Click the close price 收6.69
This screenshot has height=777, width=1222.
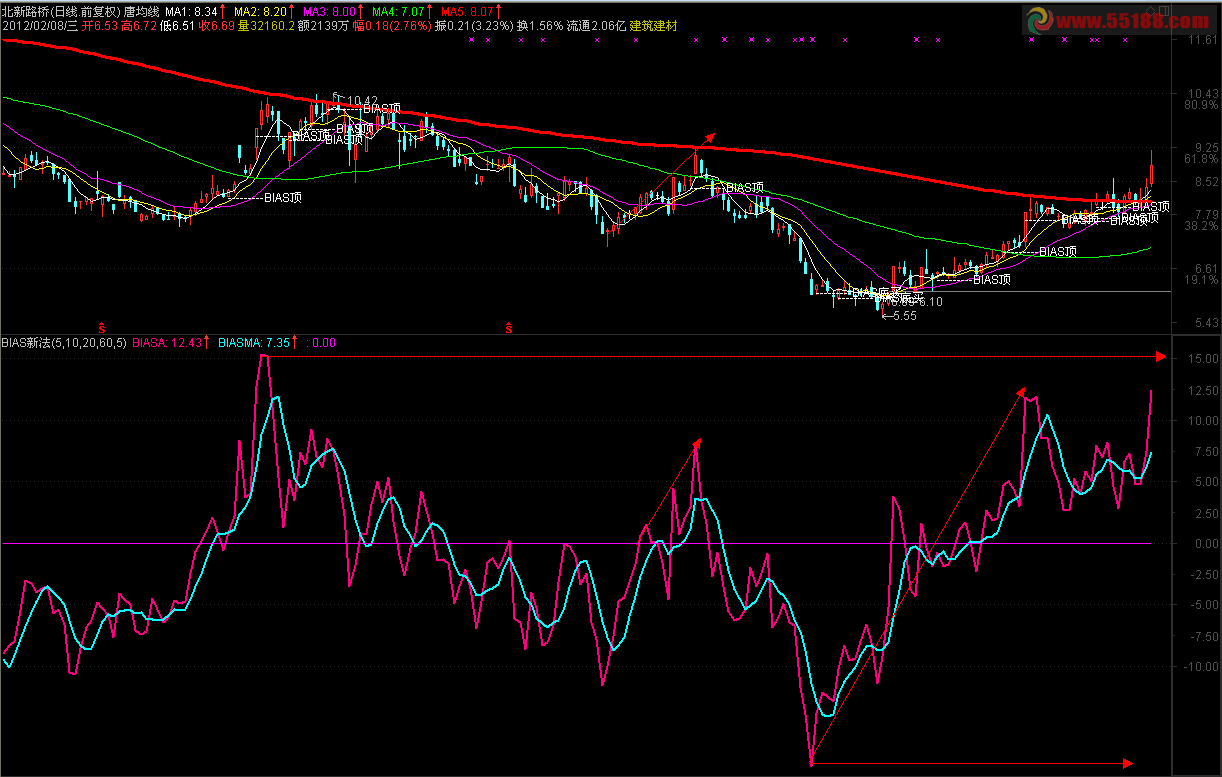[216, 26]
